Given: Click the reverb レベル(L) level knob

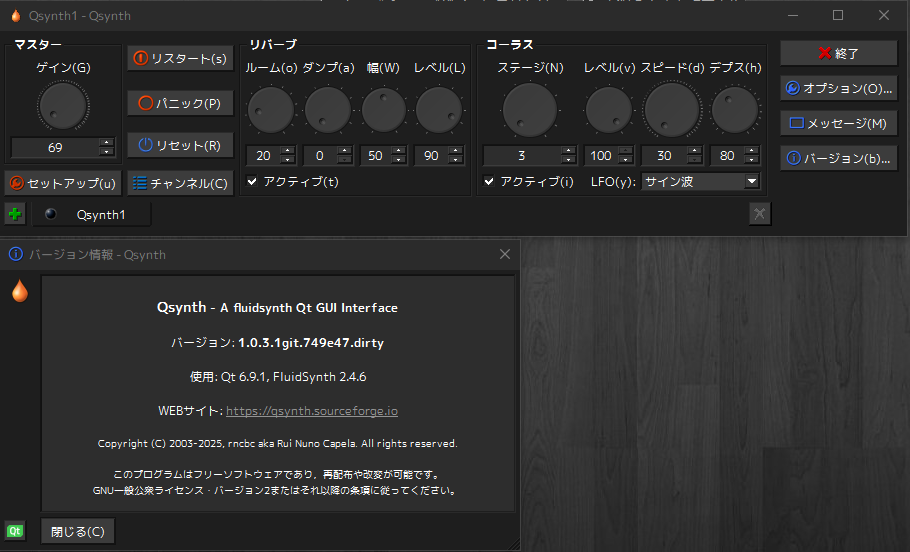Looking at the screenshot, I should [x=439, y=110].
